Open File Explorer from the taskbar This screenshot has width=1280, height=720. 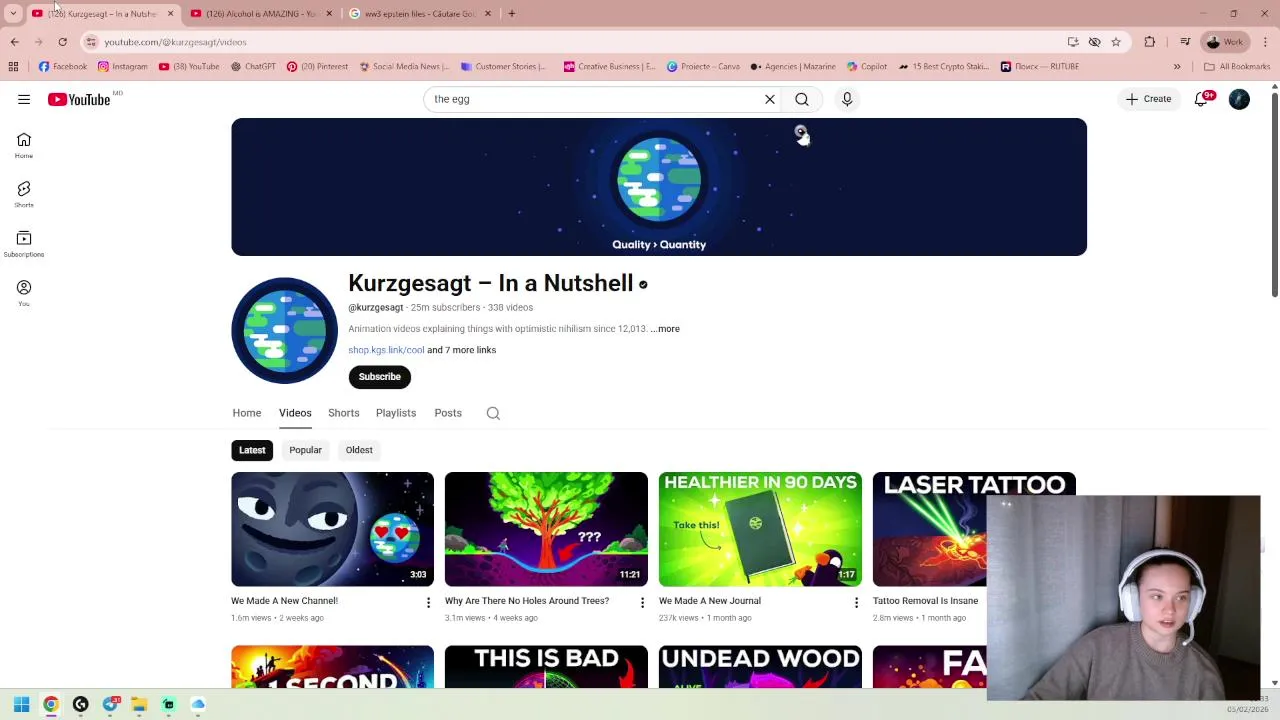pos(139,705)
